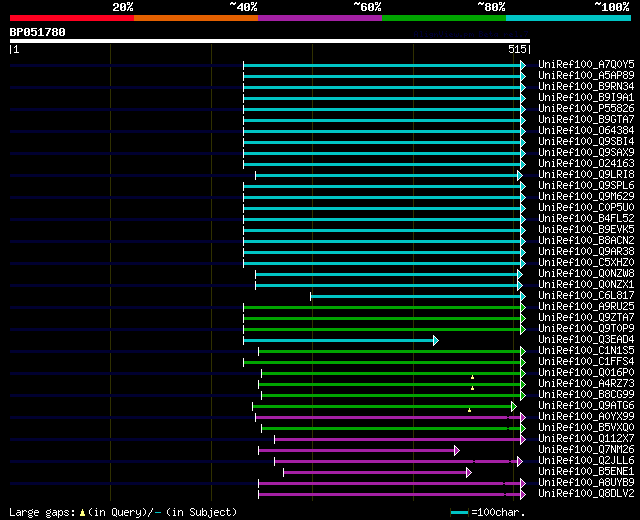Select the UniRef100_C5XHZ0 label
Screen dimensions: 640x520
point(586,263)
